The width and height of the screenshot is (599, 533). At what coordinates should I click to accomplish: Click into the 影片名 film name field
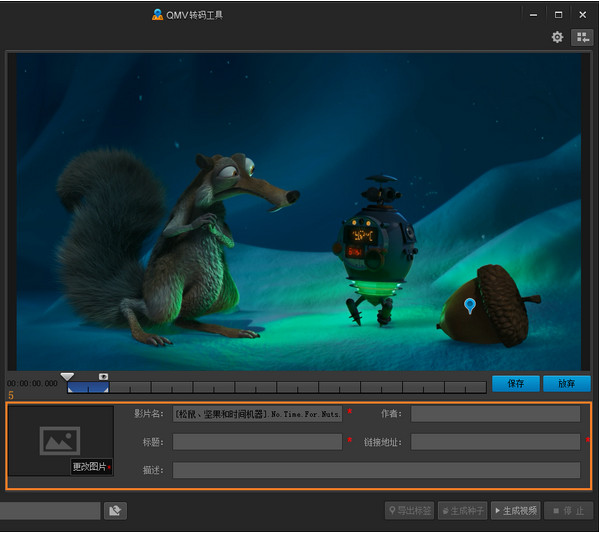(257, 414)
